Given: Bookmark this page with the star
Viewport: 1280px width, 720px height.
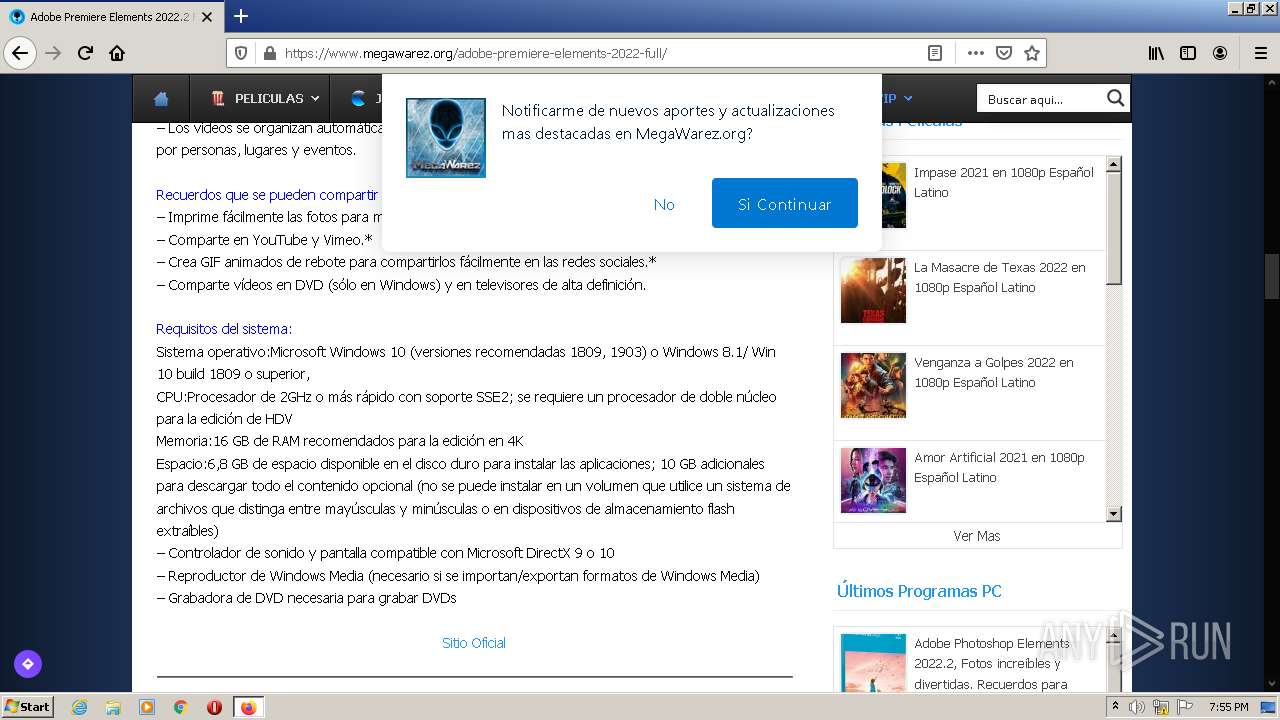Looking at the screenshot, I should (x=1032, y=53).
